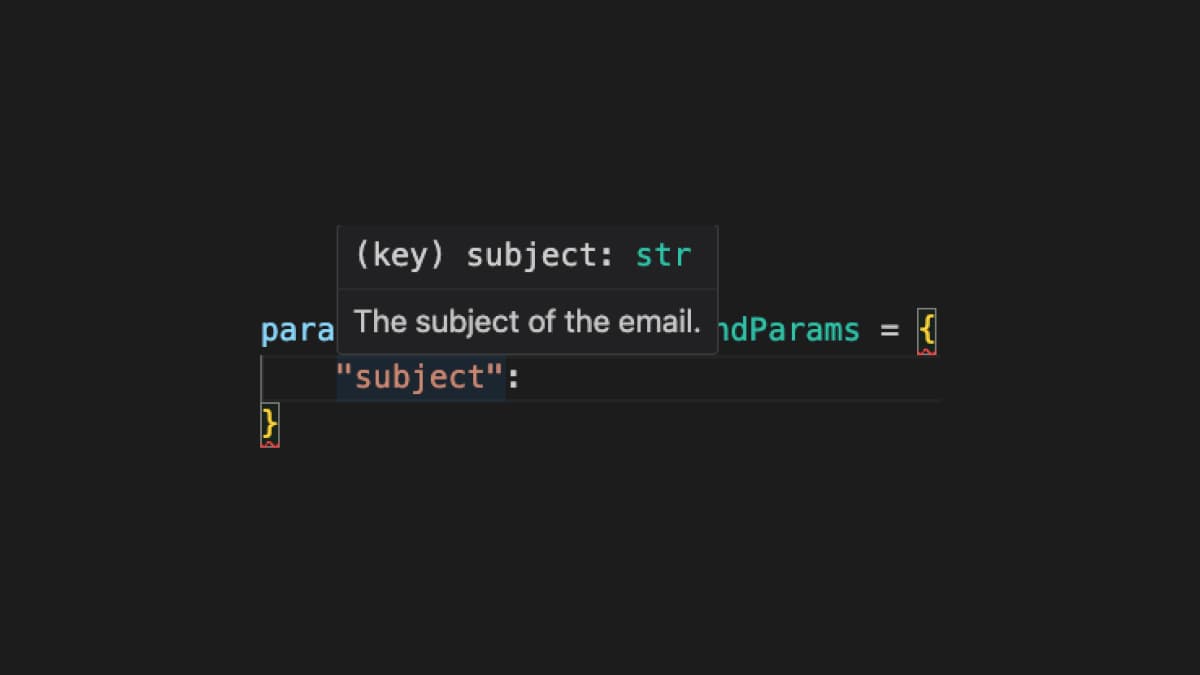
Task: Click the opening curly brace with red underline
Action: pyautogui.click(x=927, y=327)
